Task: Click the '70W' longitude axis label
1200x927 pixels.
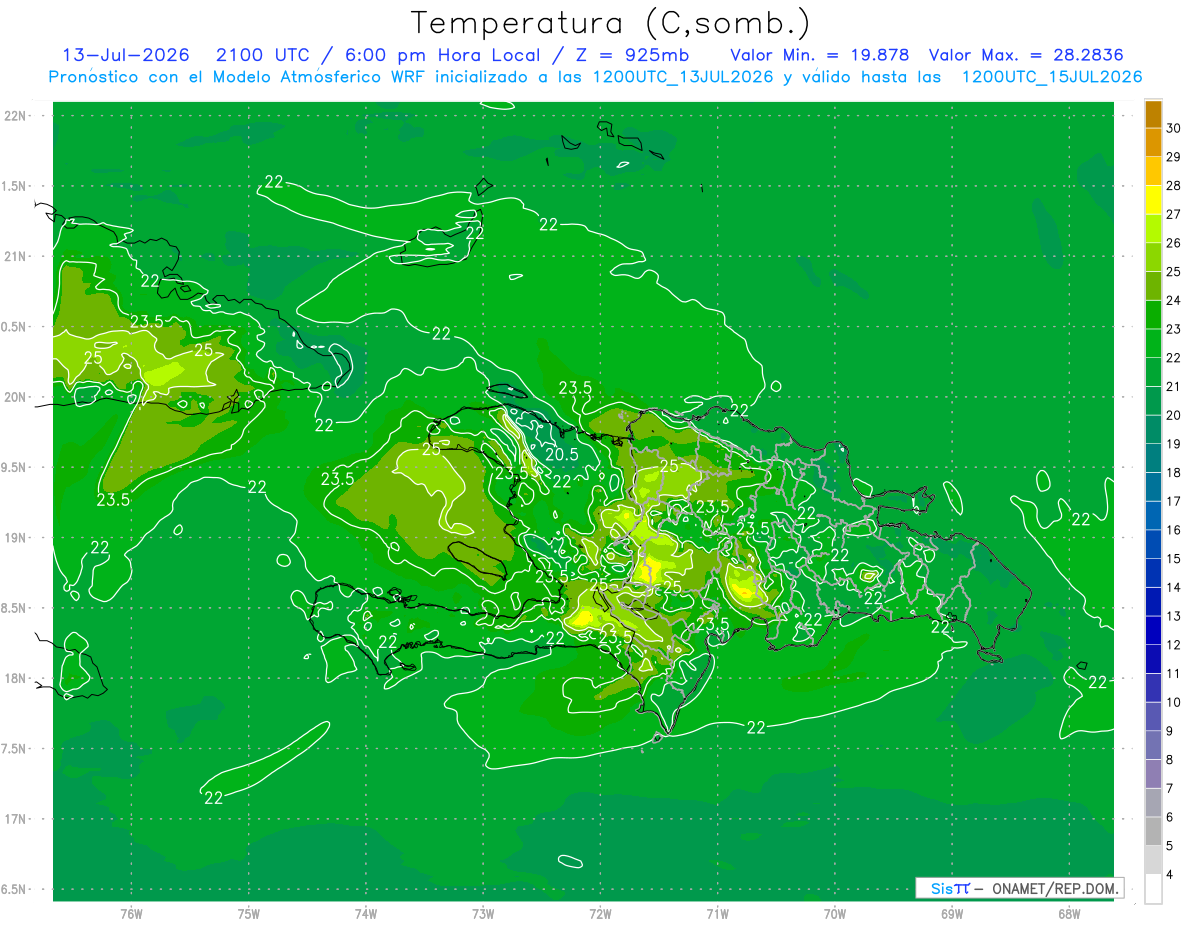Action: point(835,914)
